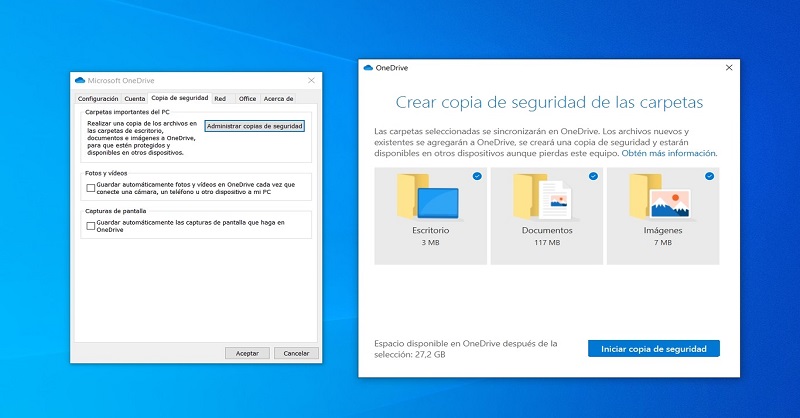Click the Escritorio folder icon
The width and height of the screenshot is (800, 418).
(x=428, y=196)
